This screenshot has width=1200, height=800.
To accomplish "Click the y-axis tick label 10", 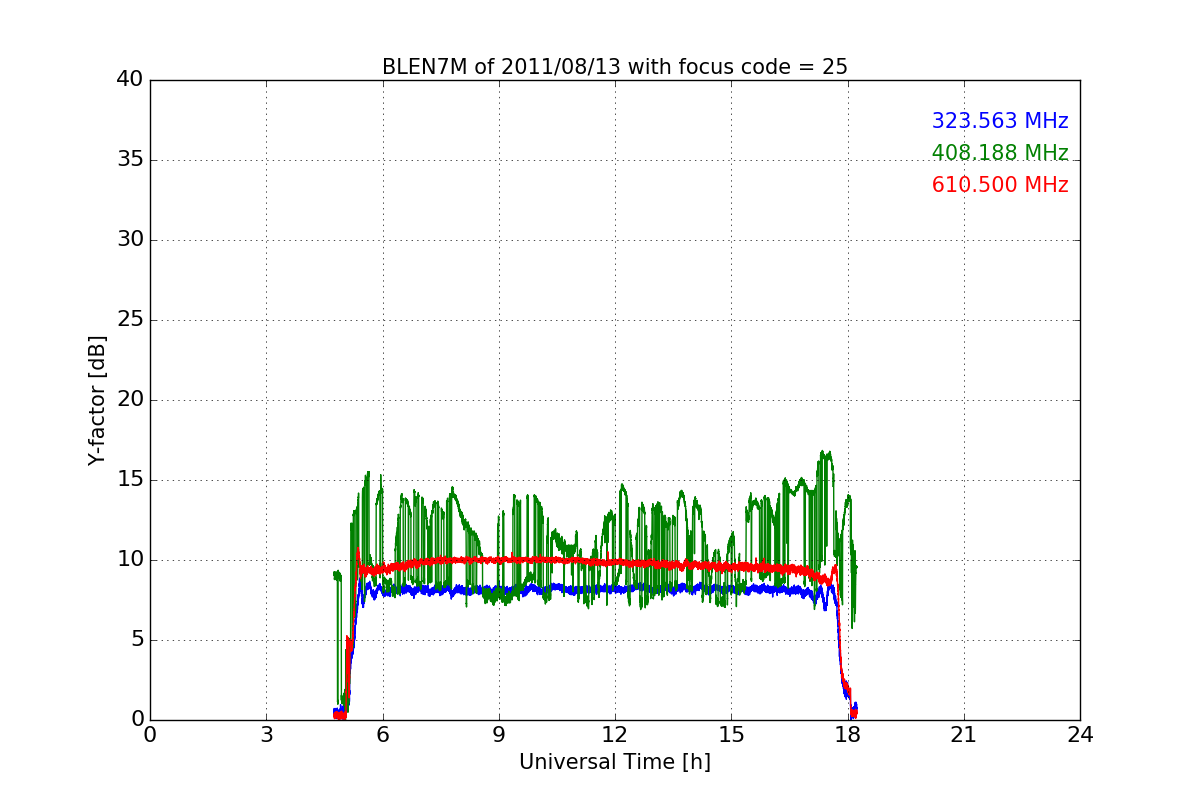I will [x=130, y=560].
